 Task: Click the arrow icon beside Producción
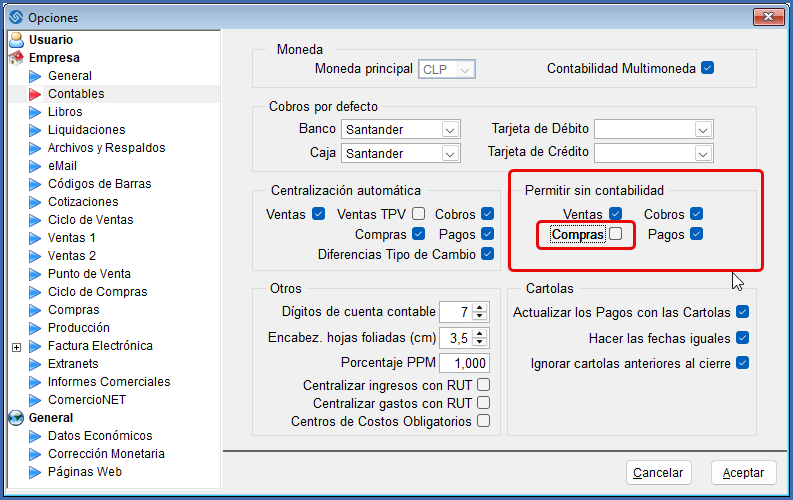tap(35, 328)
